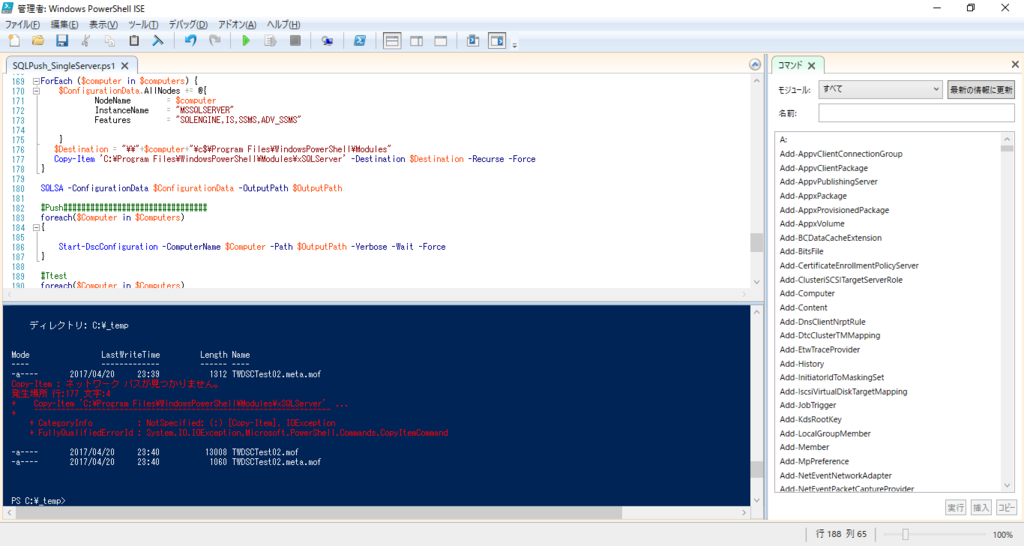Select Add-Computer in command list
Screen dimensions: 1024x546
[x=807, y=293]
